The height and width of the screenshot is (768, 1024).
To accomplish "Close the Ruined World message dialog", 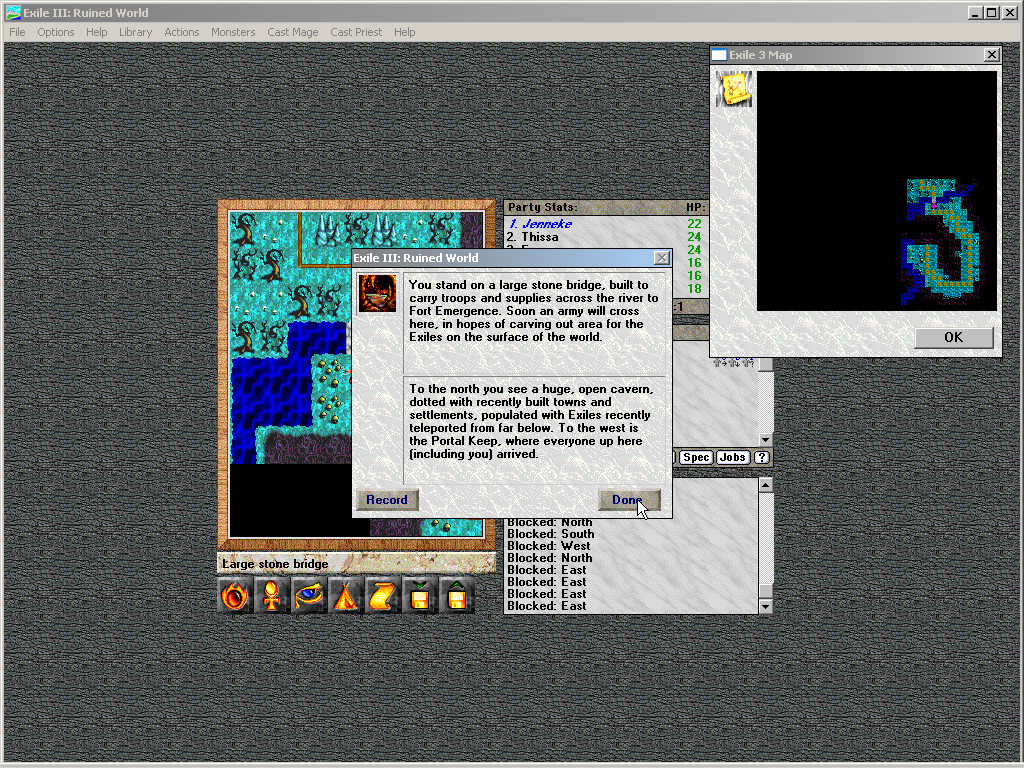I will (x=662, y=258).
